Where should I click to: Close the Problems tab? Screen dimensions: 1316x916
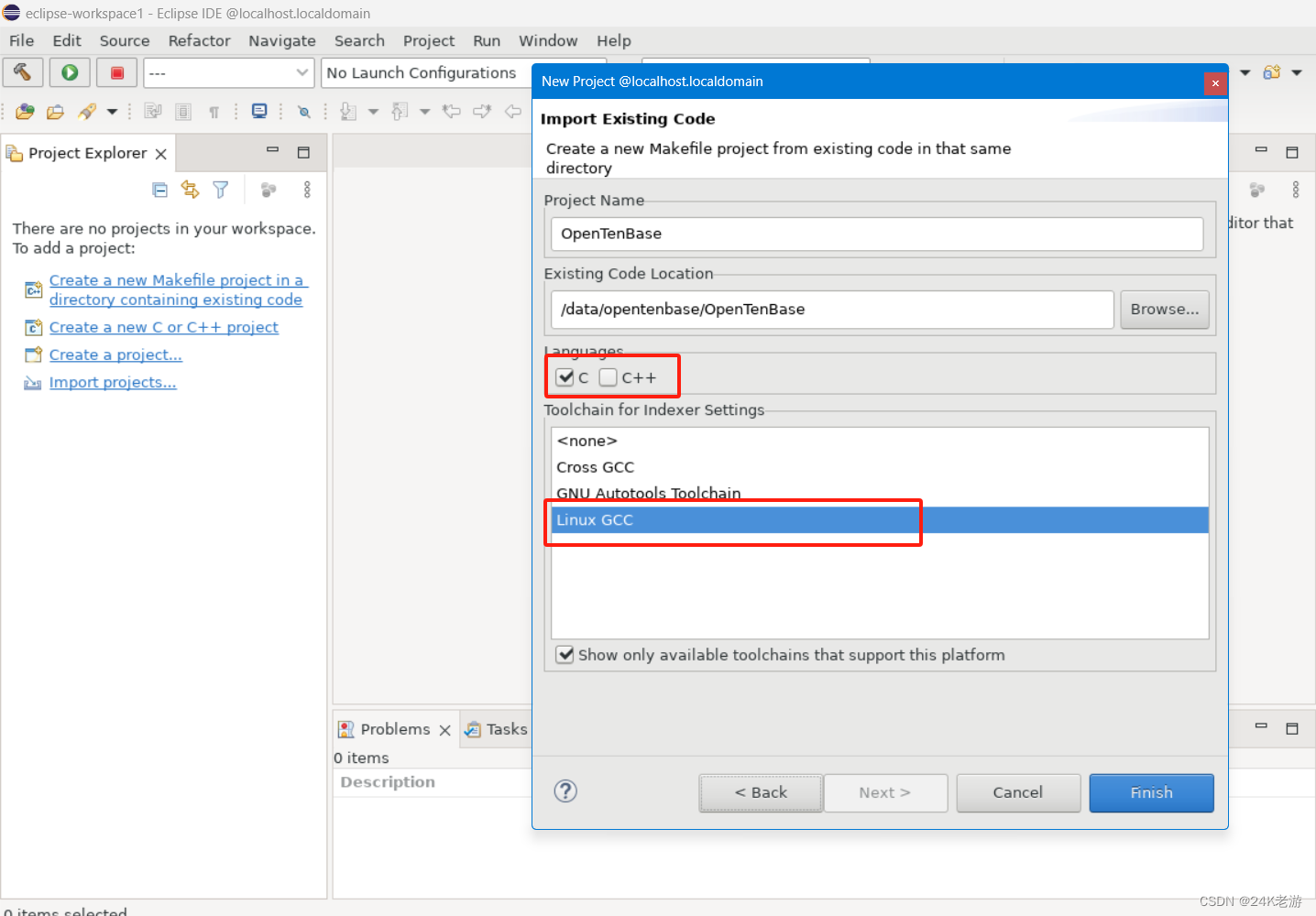(x=445, y=730)
